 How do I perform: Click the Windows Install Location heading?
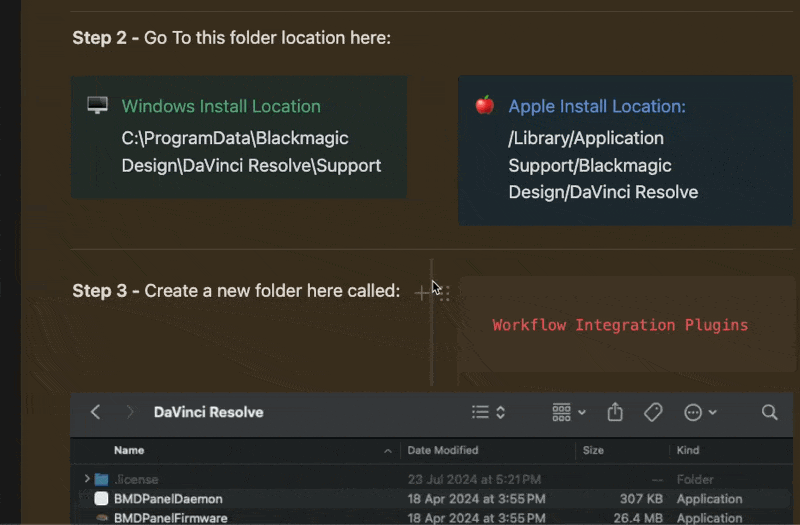[x=221, y=106]
